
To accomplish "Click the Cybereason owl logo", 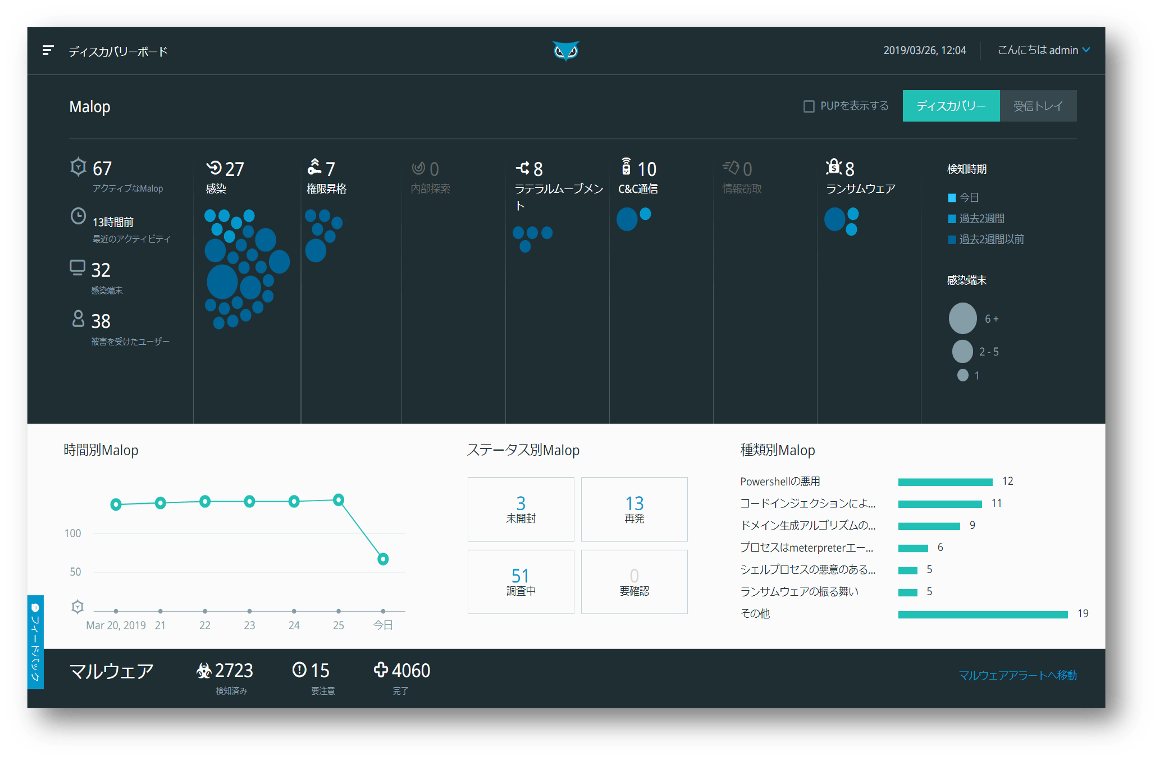I will pos(566,50).
